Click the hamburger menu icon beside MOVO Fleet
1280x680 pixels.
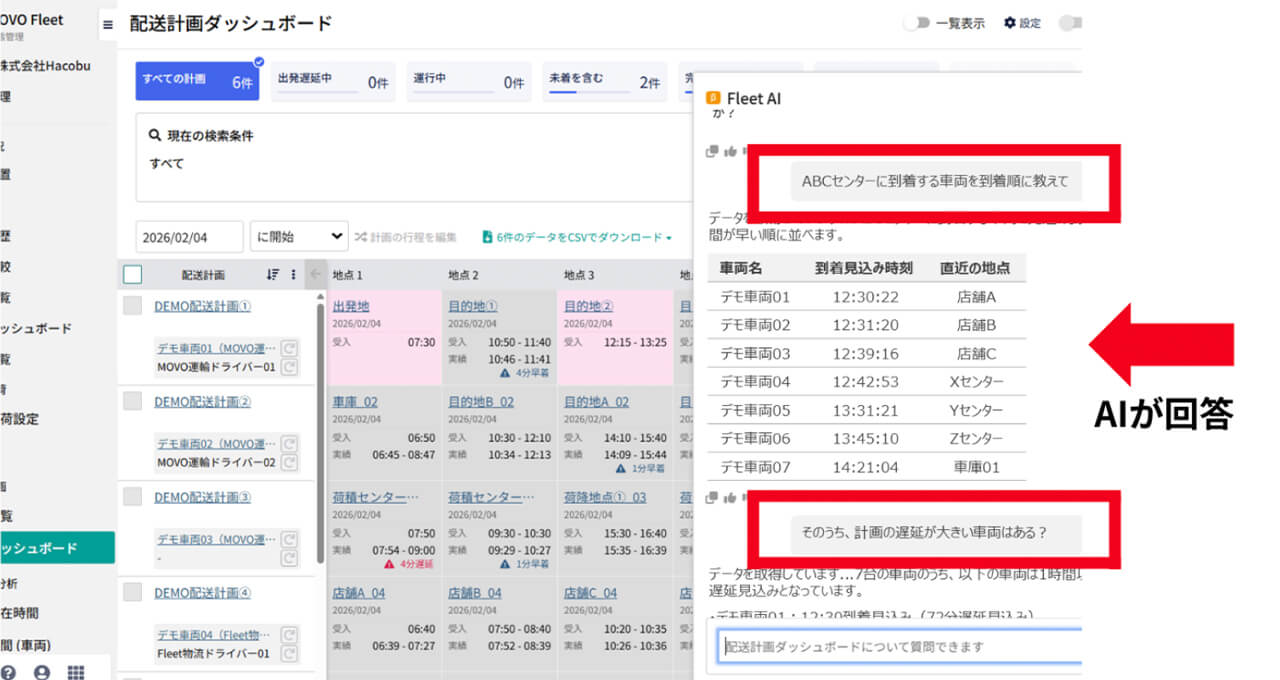click(x=108, y=25)
